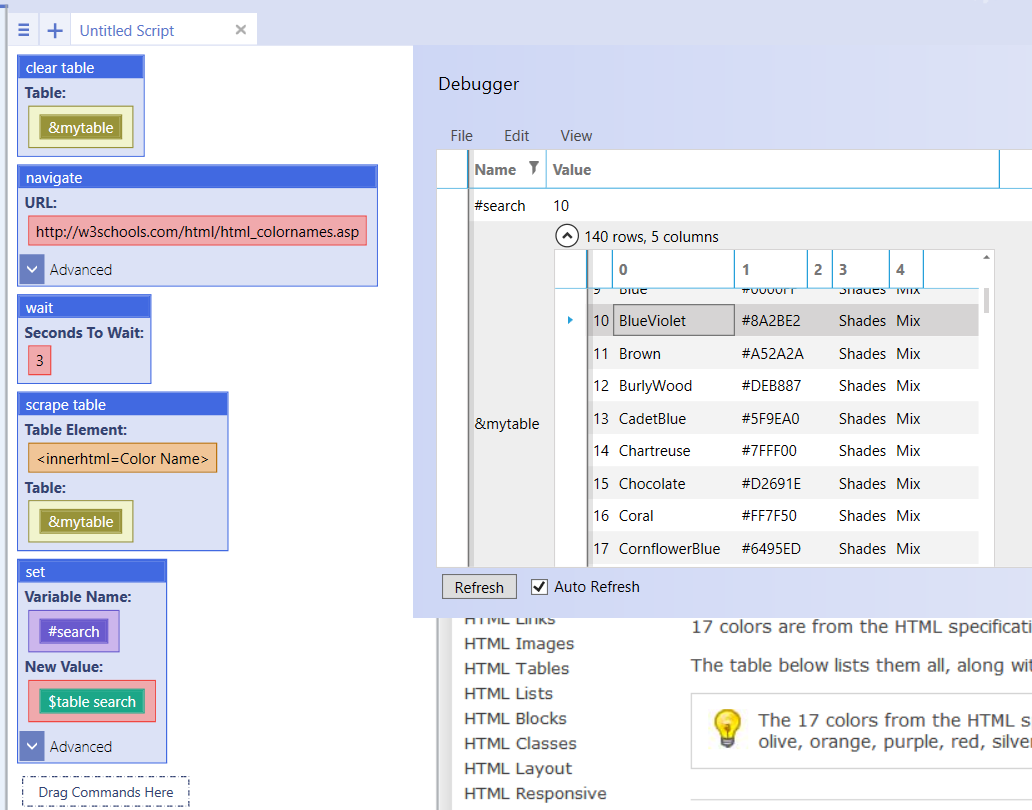Screen dimensions: 1032x810
Task: Select the wait command header
Action: [x=84, y=307]
